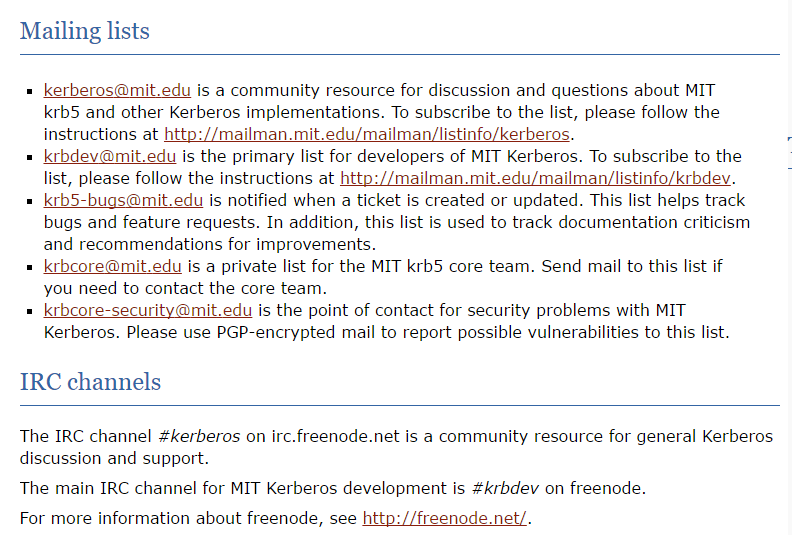The image size is (792, 535).
Task: Visit the mailman listinfo/krbdev URL
Action: 535,178
